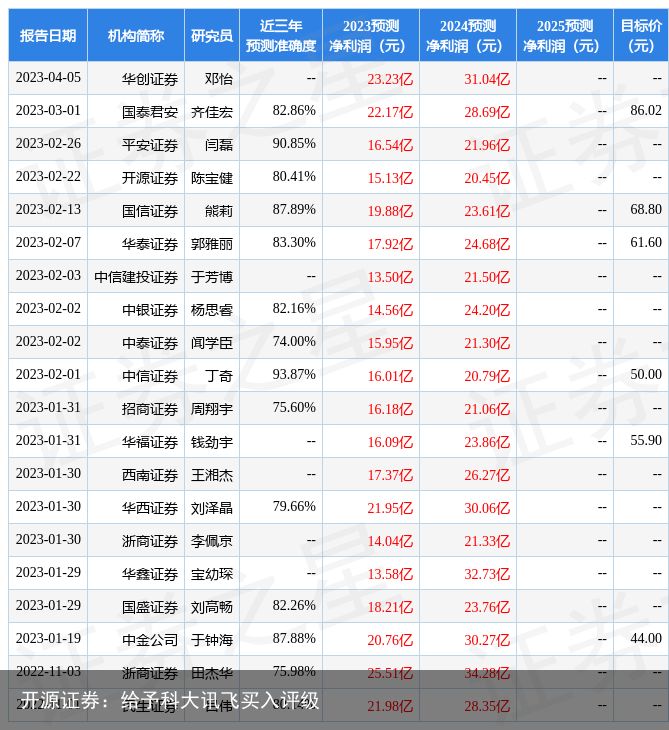The image size is (669, 730).
Task: Click the 23.23亿 profit forecast
Action: tap(390, 79)
